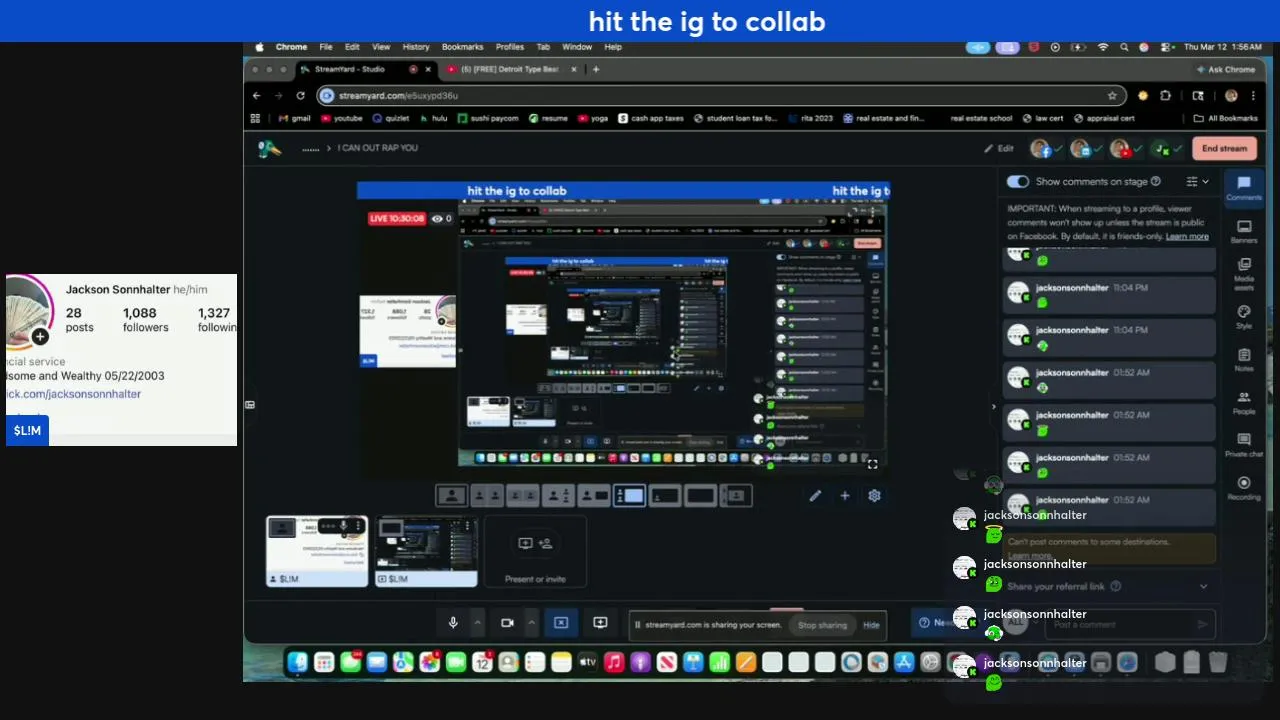Image resolution: width=1280 pixels, height=720 pixels.
Task: Open Chrome extensions puzzle icon
Action: pos(1165,96)
